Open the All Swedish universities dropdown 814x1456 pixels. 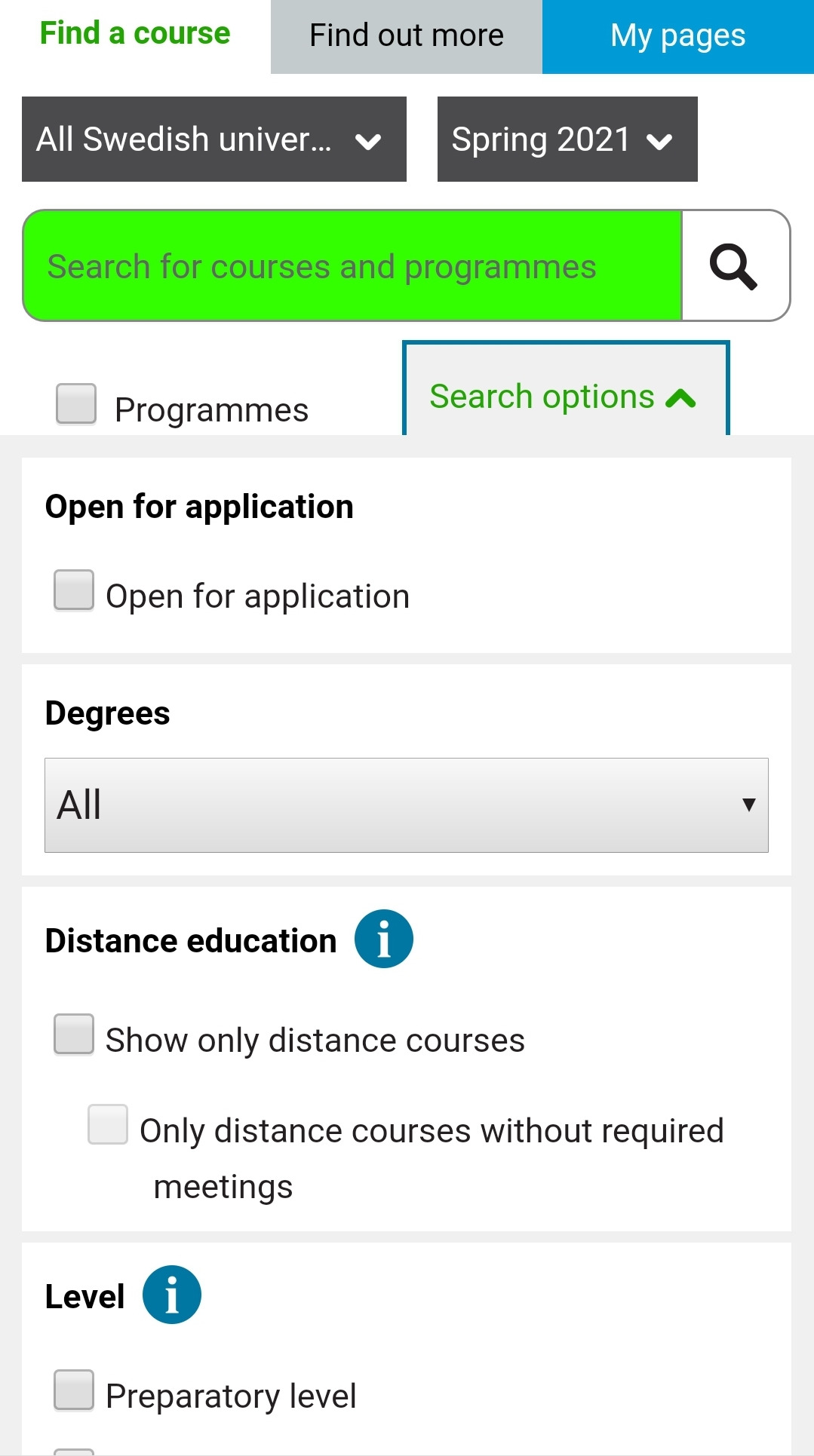click(x=213, y=139)
